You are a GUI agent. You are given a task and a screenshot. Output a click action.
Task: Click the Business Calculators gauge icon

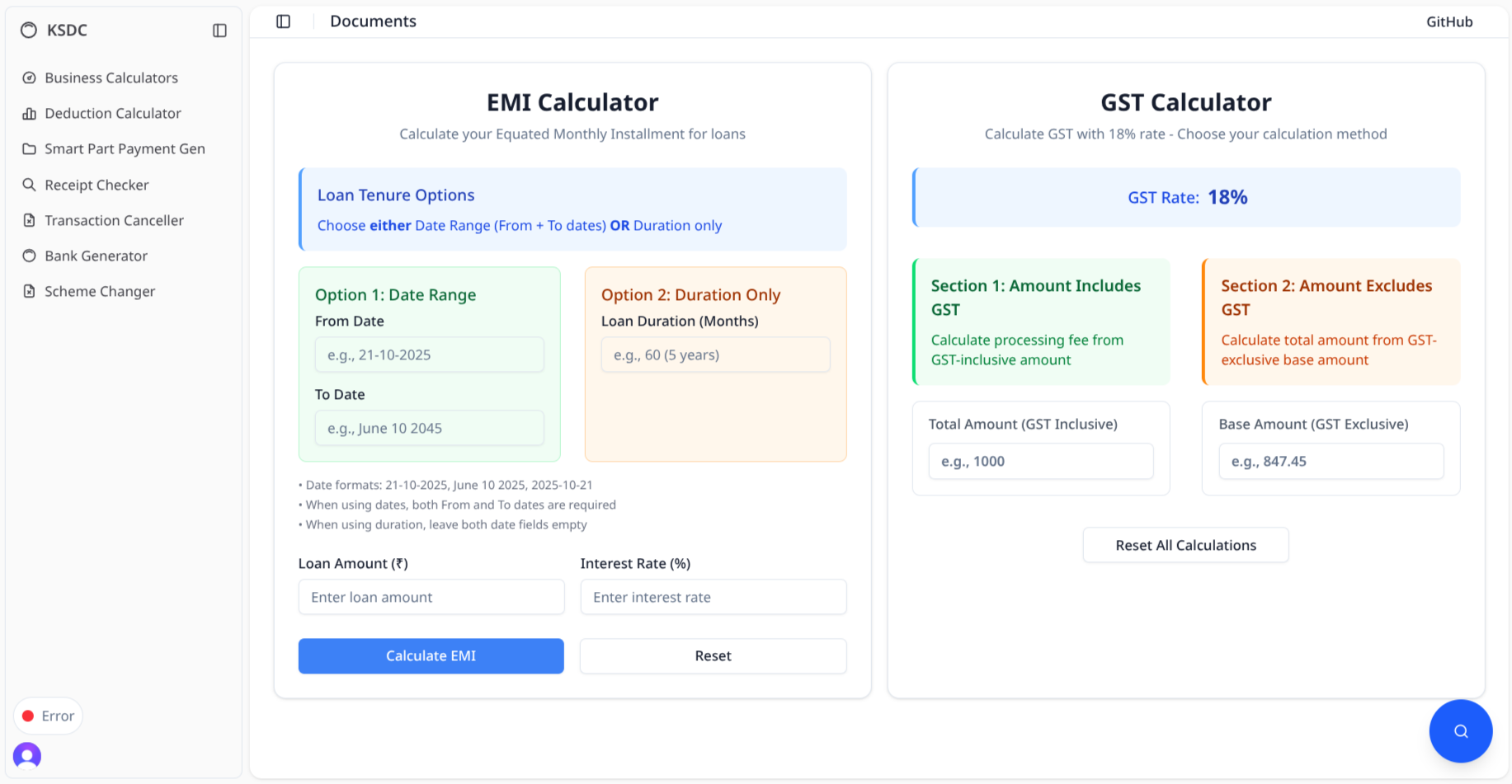[29, 77]
